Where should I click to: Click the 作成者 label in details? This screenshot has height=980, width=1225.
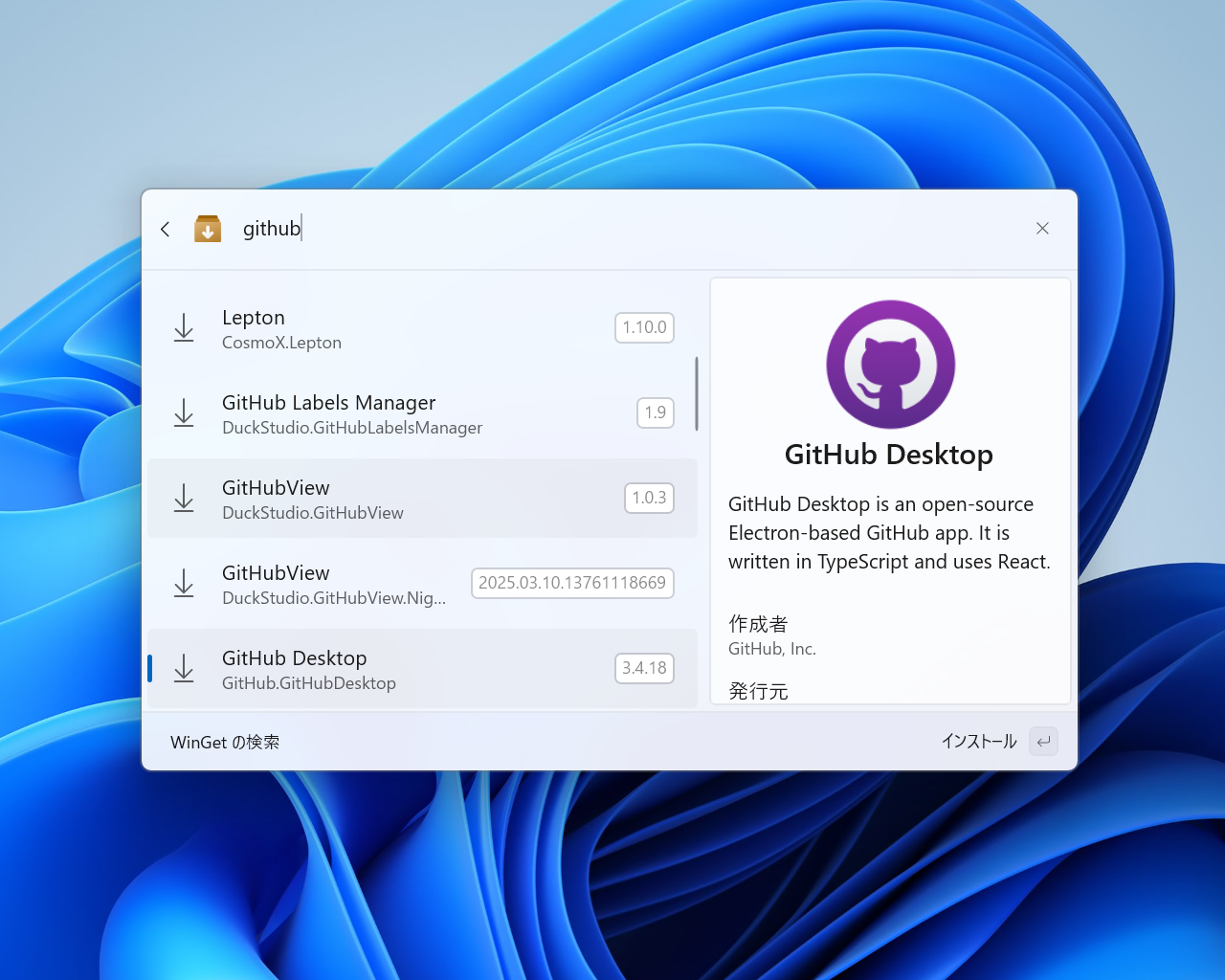tap(758, 624)
